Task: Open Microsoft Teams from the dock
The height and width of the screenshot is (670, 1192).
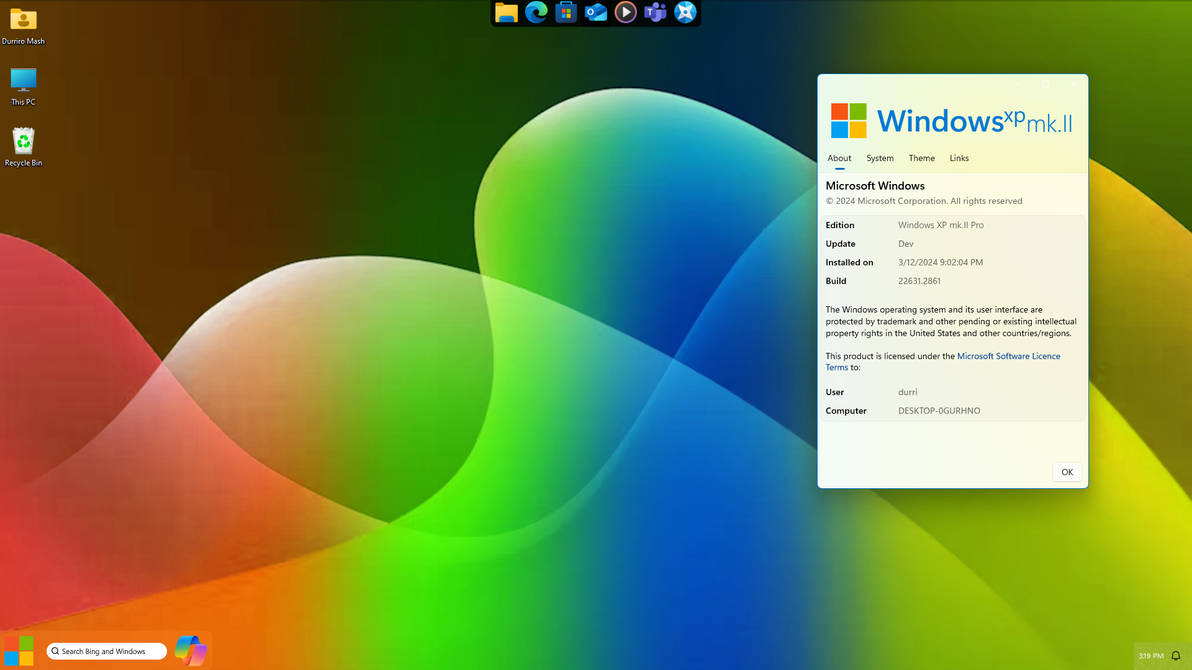Action: coord(655,12)
